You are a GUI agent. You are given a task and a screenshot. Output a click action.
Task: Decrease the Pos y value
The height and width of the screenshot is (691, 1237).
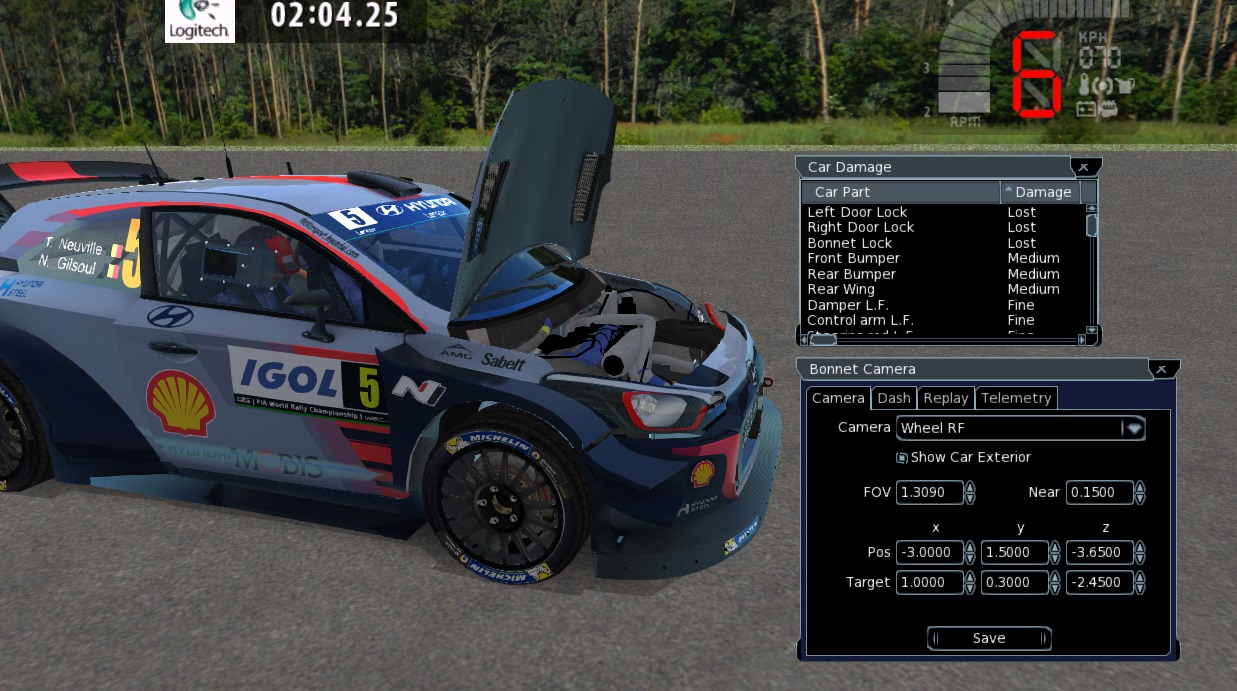1055,558
